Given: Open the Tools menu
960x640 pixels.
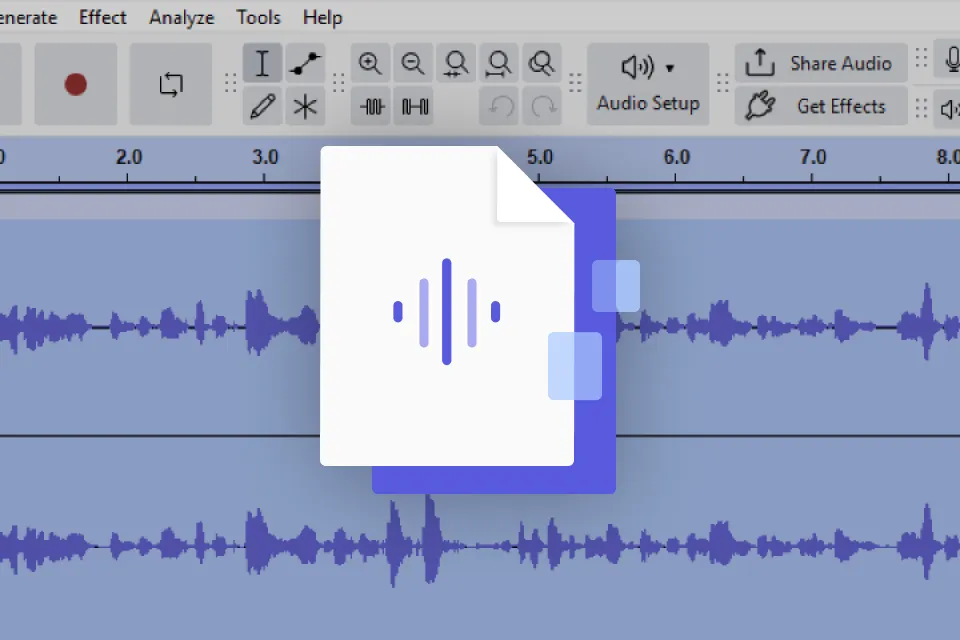Looking at the screenshot, I should coord(258,17).
